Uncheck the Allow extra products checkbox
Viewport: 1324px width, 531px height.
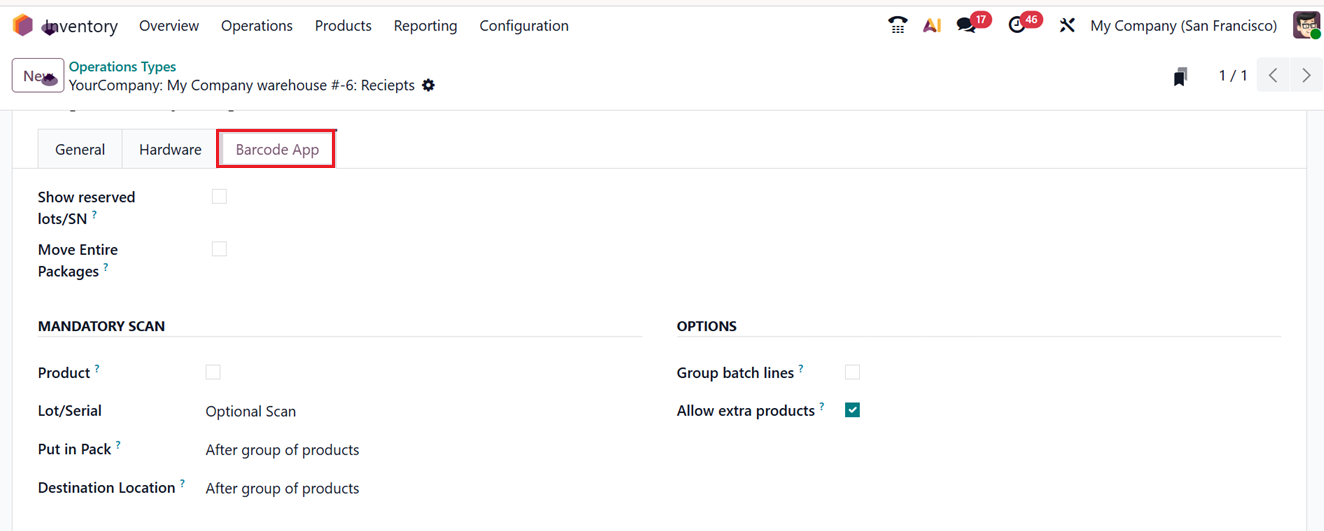(x=852, y=410)
